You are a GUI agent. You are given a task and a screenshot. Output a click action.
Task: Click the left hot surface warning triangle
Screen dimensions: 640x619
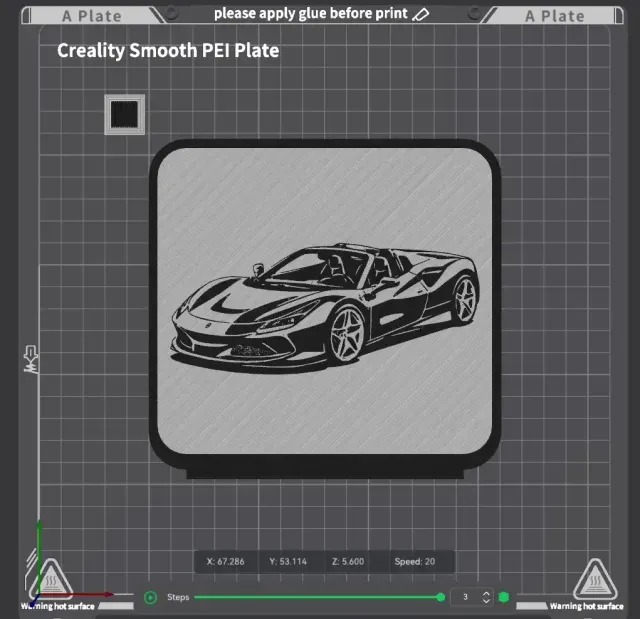[51, 579]
